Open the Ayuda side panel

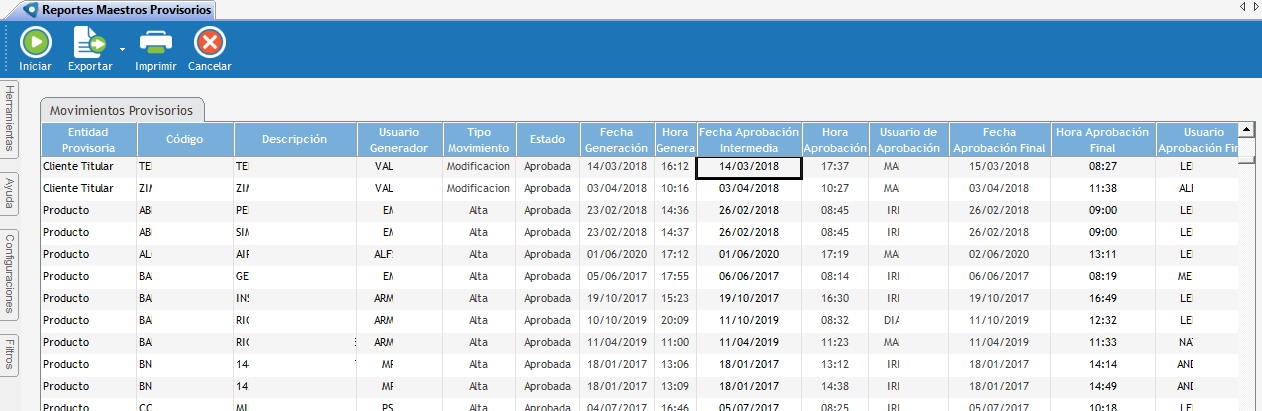(9, 192)
